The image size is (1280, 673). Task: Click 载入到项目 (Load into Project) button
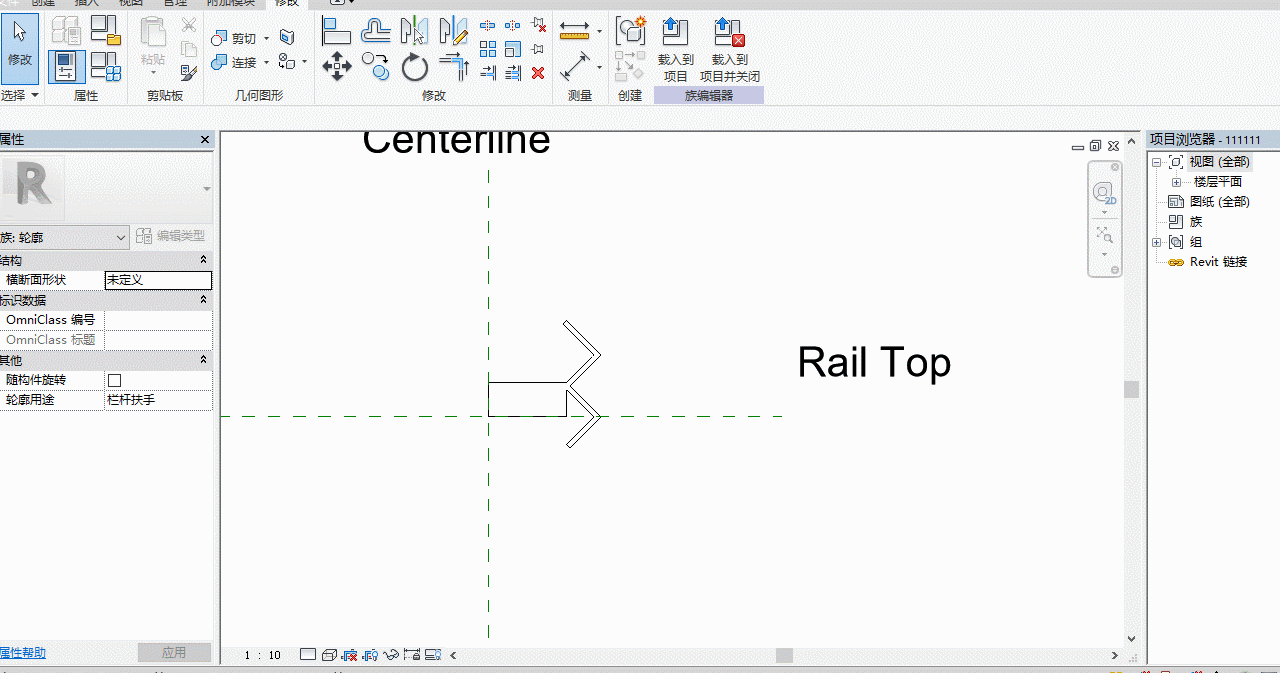pos(676,50)
